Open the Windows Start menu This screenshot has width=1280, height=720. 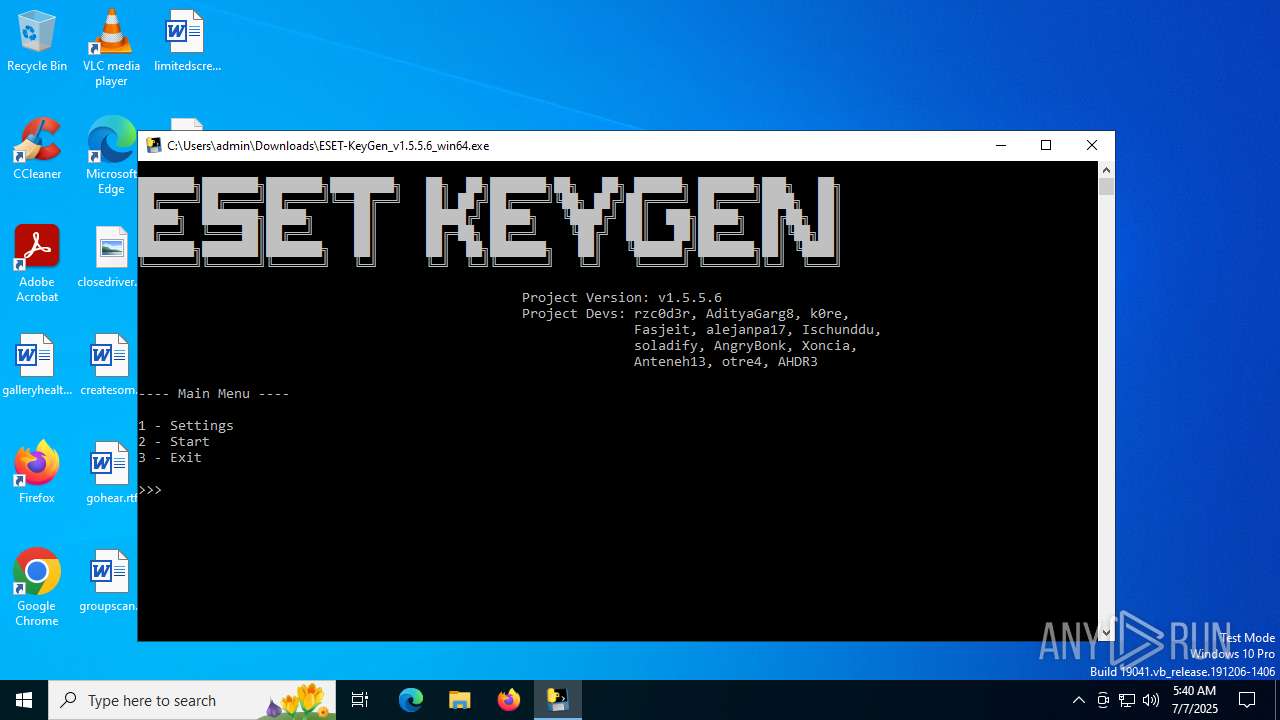pyautogui.click(x=24, y=700)
